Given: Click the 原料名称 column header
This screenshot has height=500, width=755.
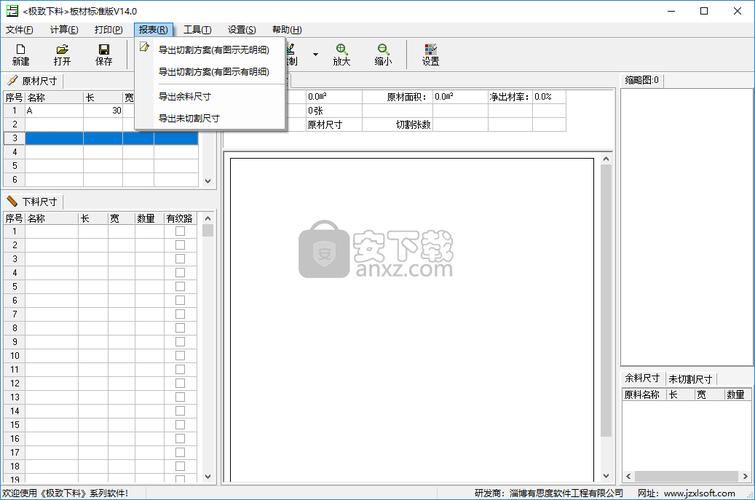Looking at the screenshot, I should pos(642,395).
